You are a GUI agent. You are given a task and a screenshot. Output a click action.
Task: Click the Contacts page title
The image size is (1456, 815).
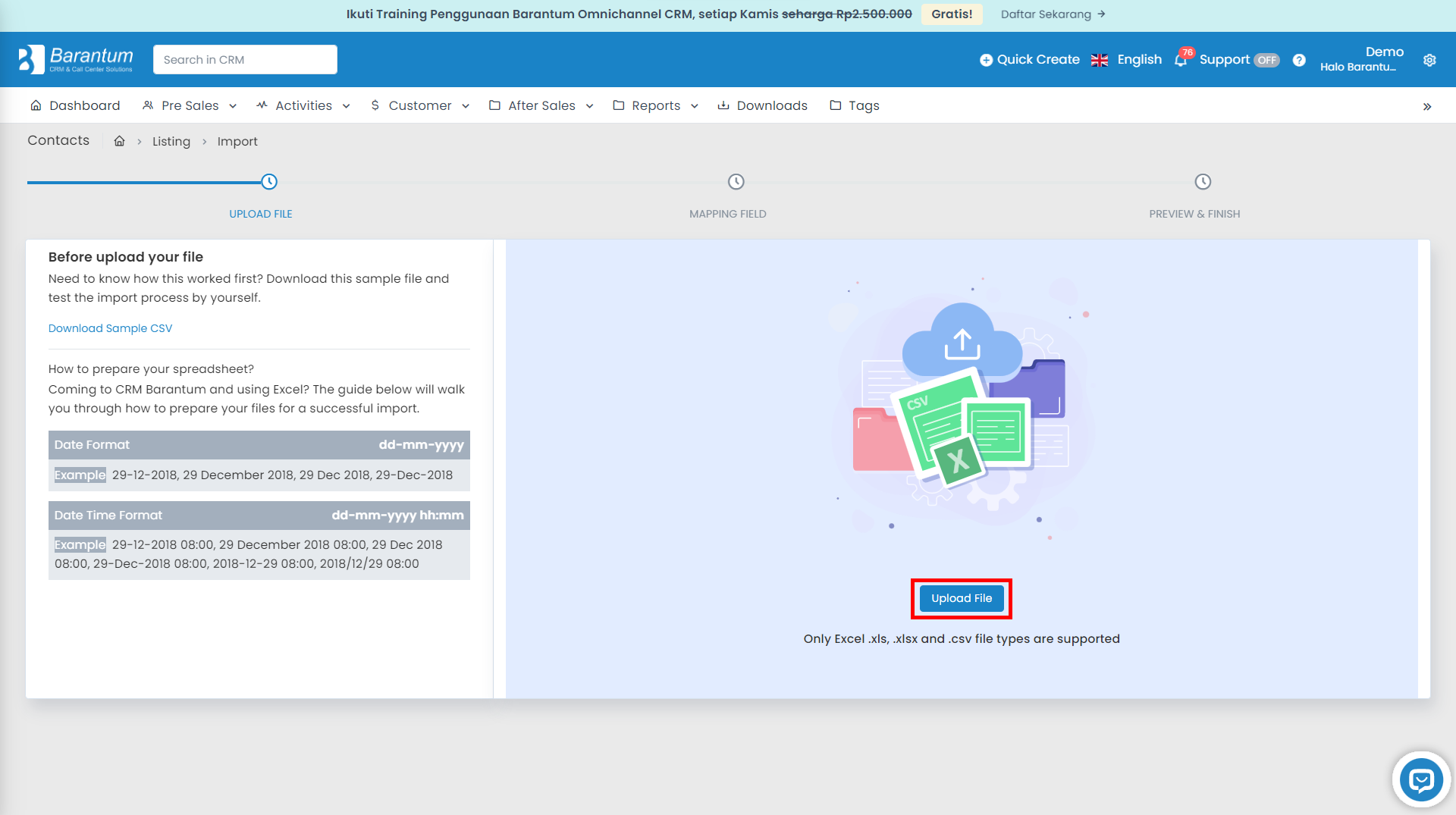[x=58, y=140]
